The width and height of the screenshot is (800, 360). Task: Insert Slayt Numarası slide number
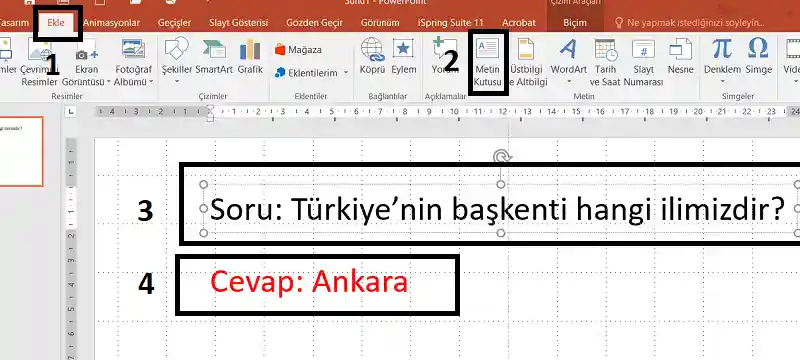643,62
